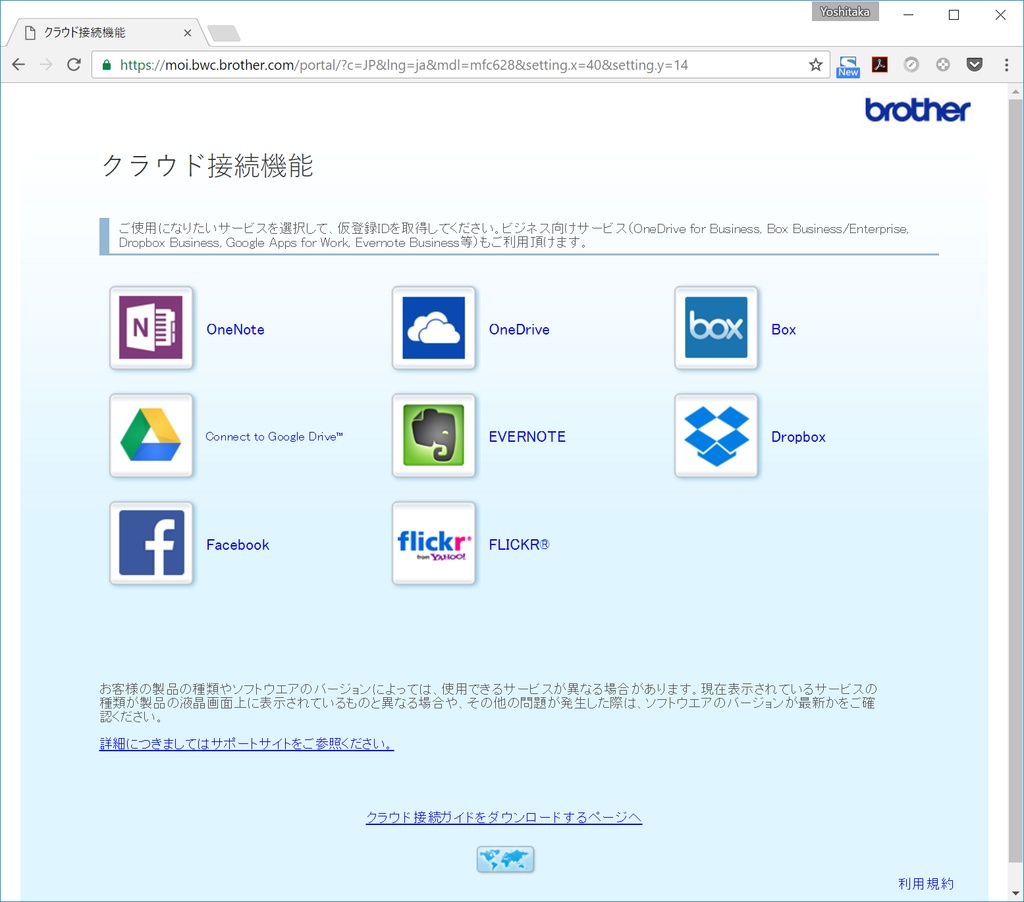The width and height of the screenshot is (1024, 902).
Task: Open the OneDrive cloud icon
Action: 434,328
